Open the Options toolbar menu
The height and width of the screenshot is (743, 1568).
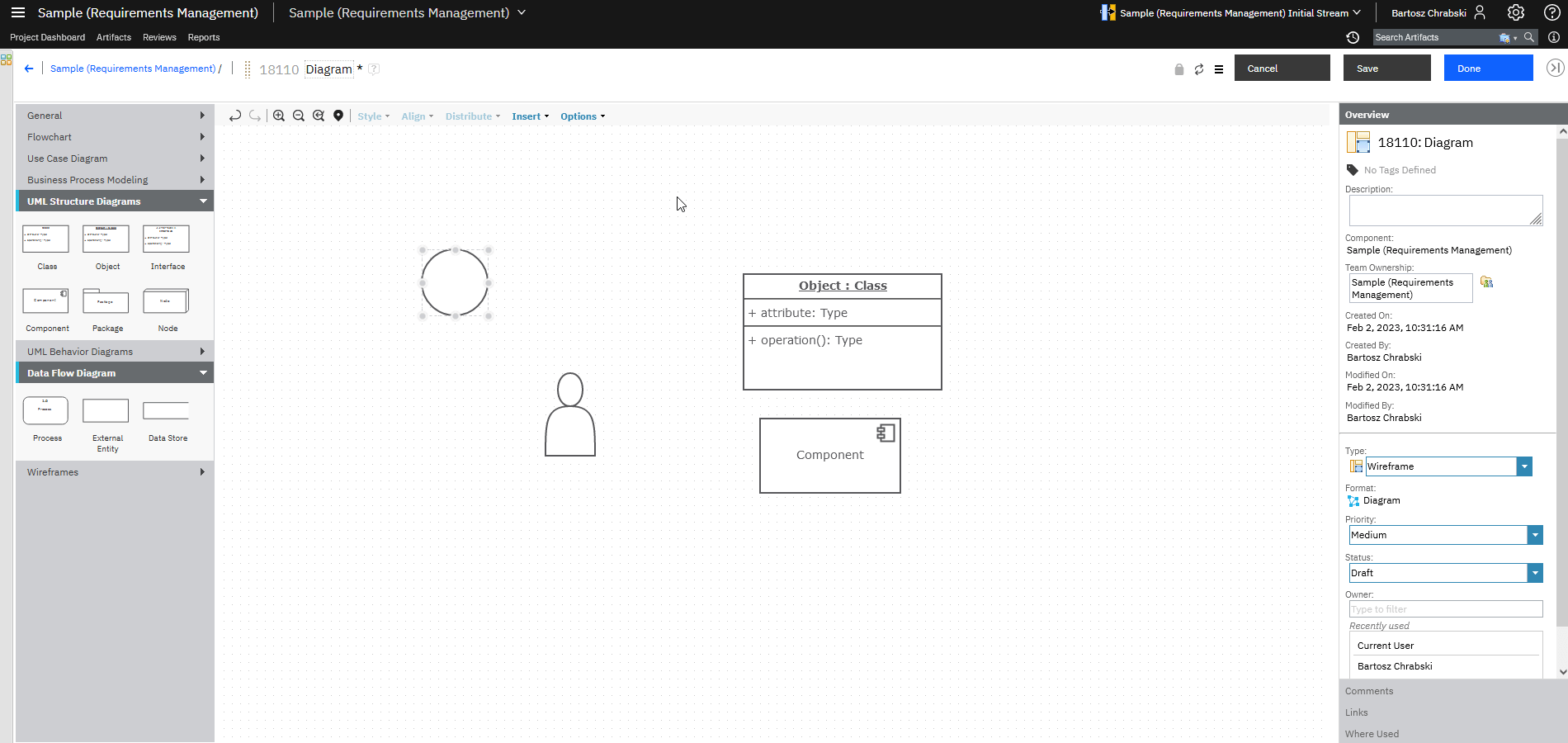pos(583,116)
